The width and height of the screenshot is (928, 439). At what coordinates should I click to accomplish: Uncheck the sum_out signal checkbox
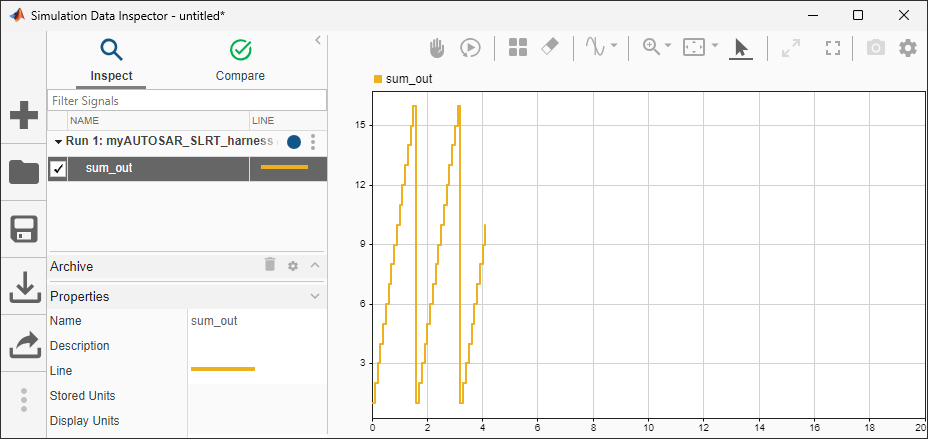tap(58, 168)
